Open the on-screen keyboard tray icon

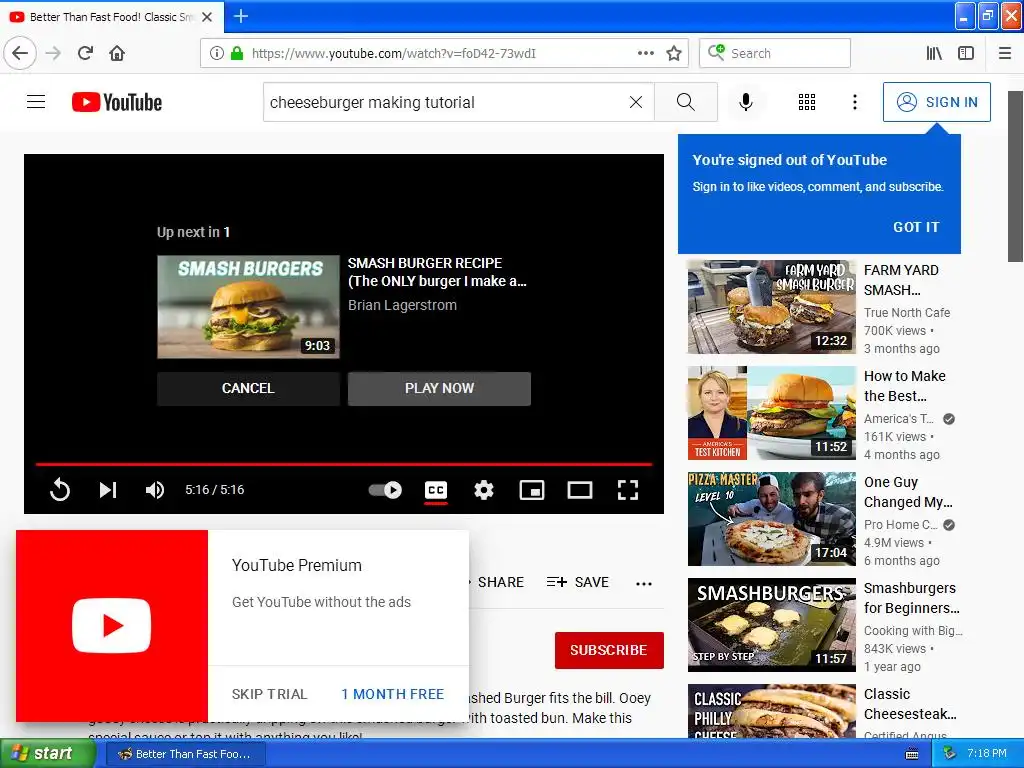click(912, 754)
